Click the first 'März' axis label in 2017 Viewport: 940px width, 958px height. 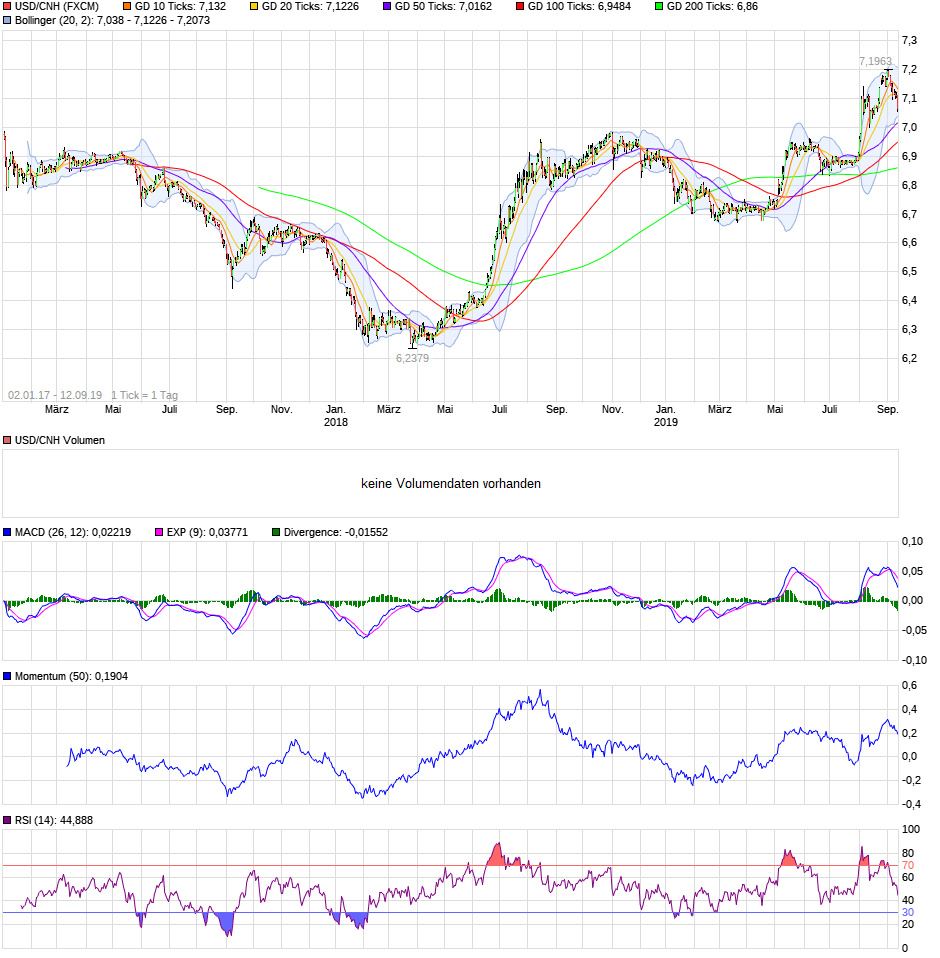[57, 409]
